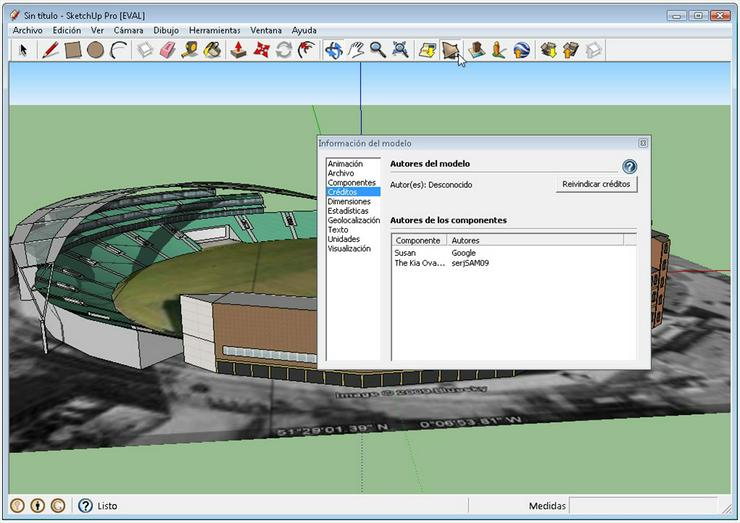Open the Ver menu
The height and width of the screenshot is (523, 740).
[97, 30]
